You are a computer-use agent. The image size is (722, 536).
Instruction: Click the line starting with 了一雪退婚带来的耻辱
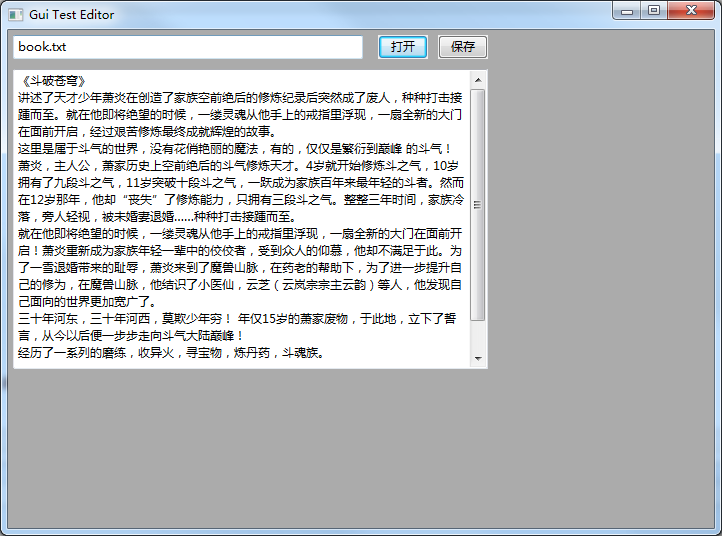(240, 268)
